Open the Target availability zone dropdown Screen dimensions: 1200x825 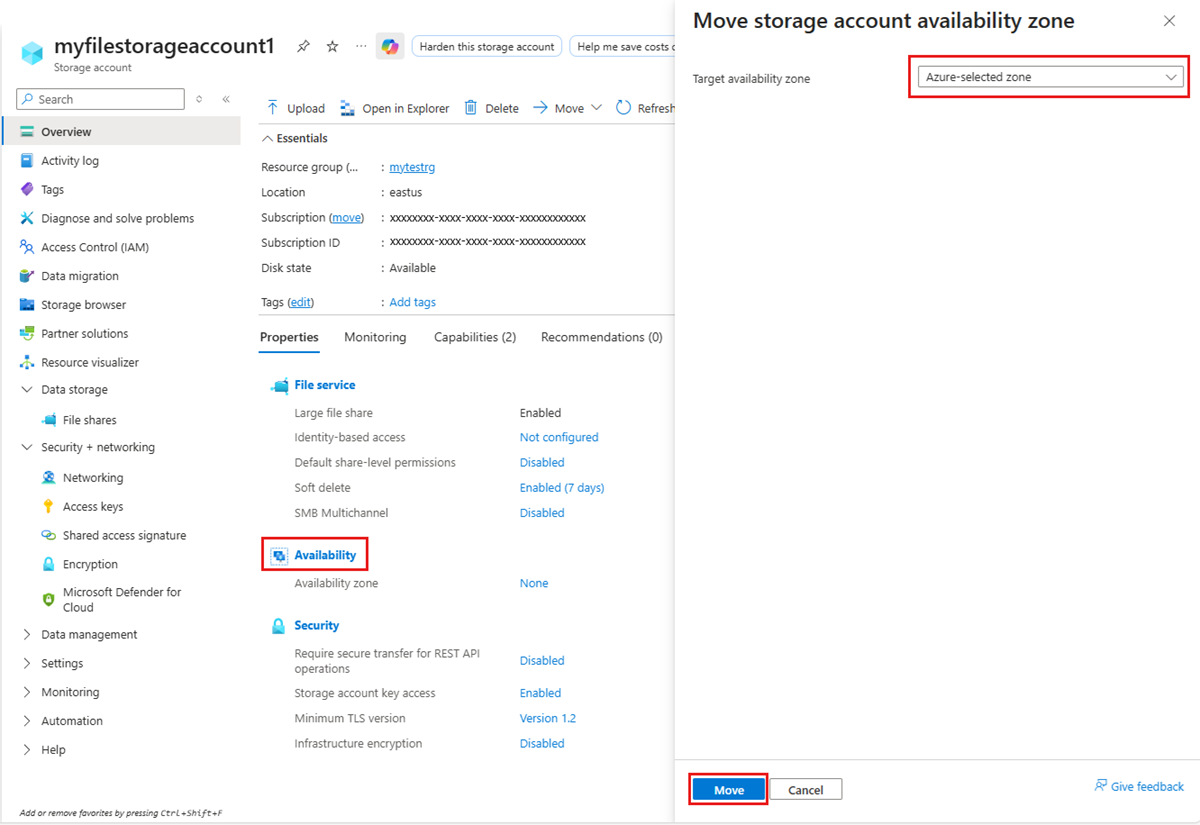point(1050,77)
